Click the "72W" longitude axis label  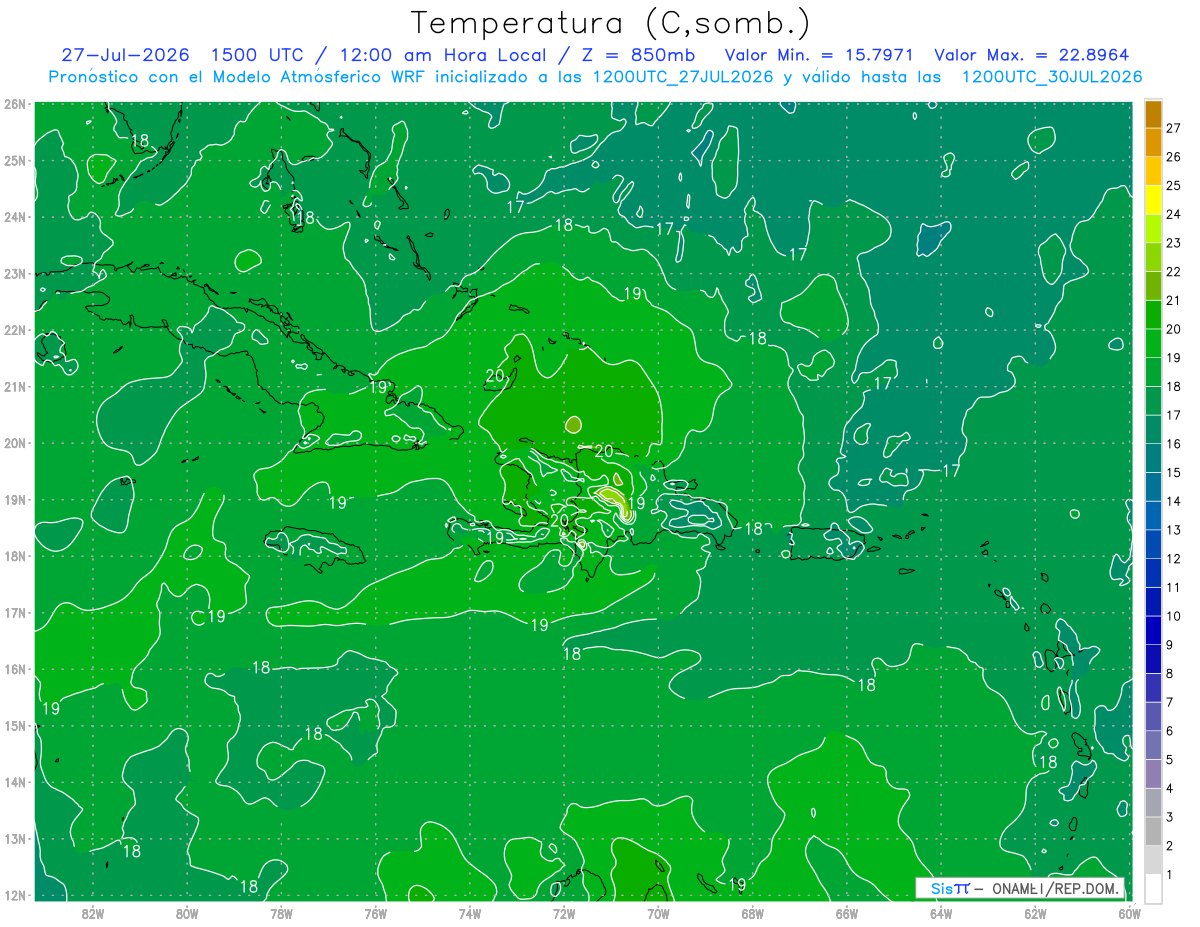click(x=564, y=913)
